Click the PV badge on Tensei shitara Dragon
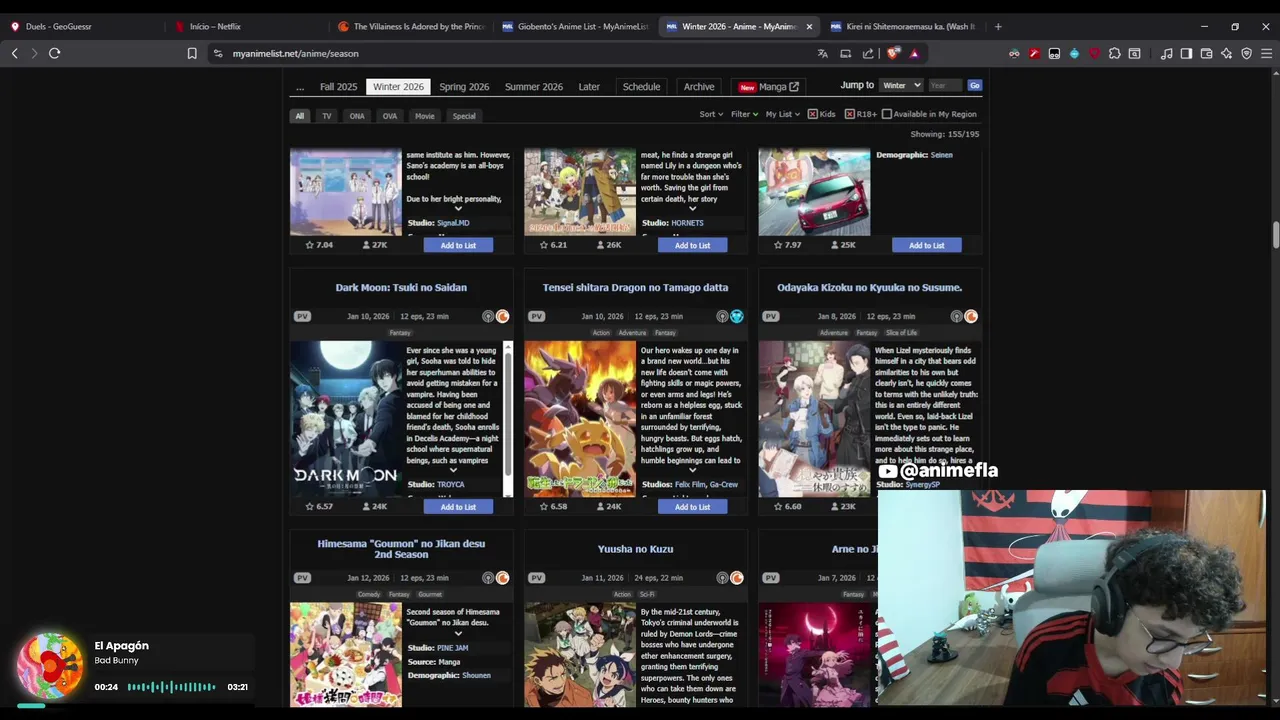The height and width of the screenshot is (720, 1280). click(x=537, y=316)
